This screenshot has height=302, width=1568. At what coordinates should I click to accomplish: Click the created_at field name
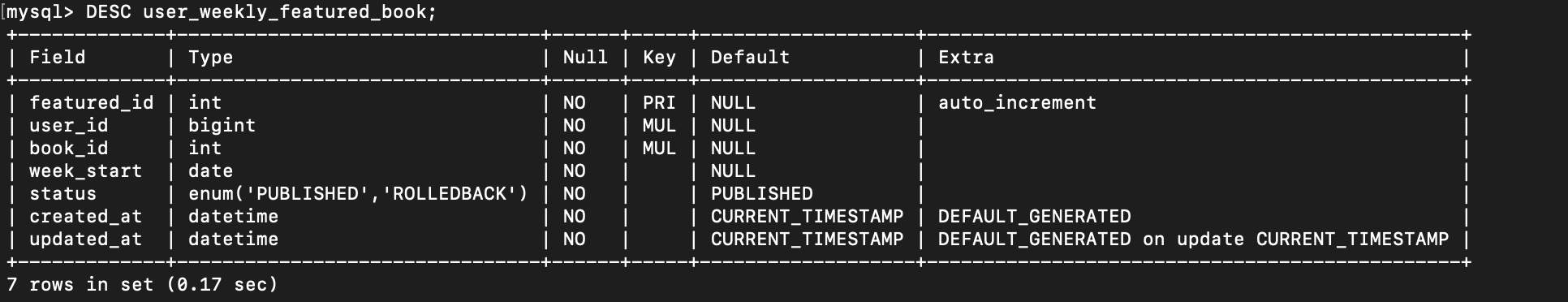(85, 217)
